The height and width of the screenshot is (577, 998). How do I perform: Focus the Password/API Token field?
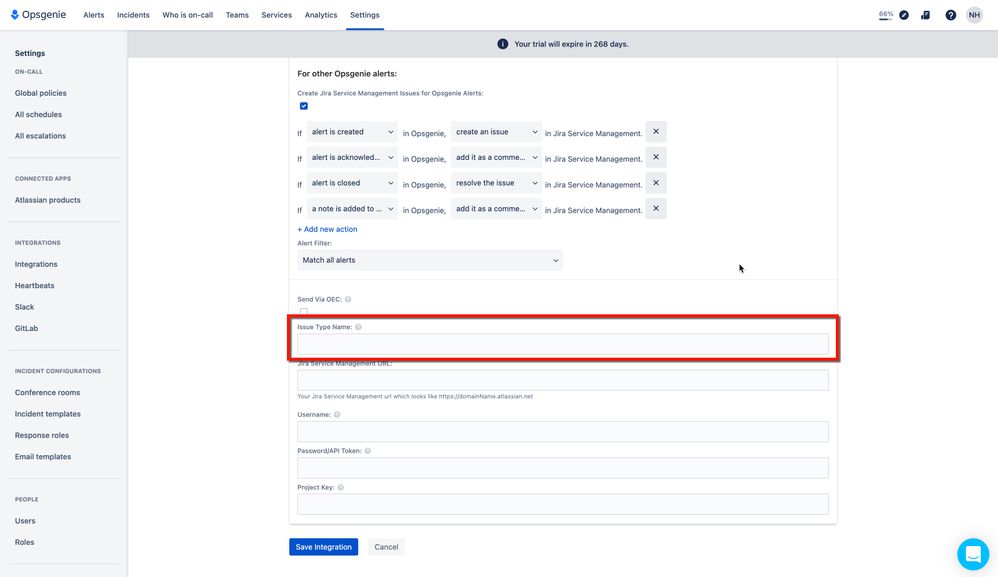tap(563, 468)
